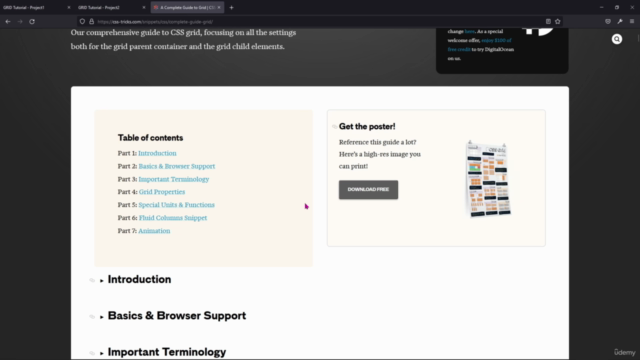Click the grid poster thumbnail image

point(488,179)
